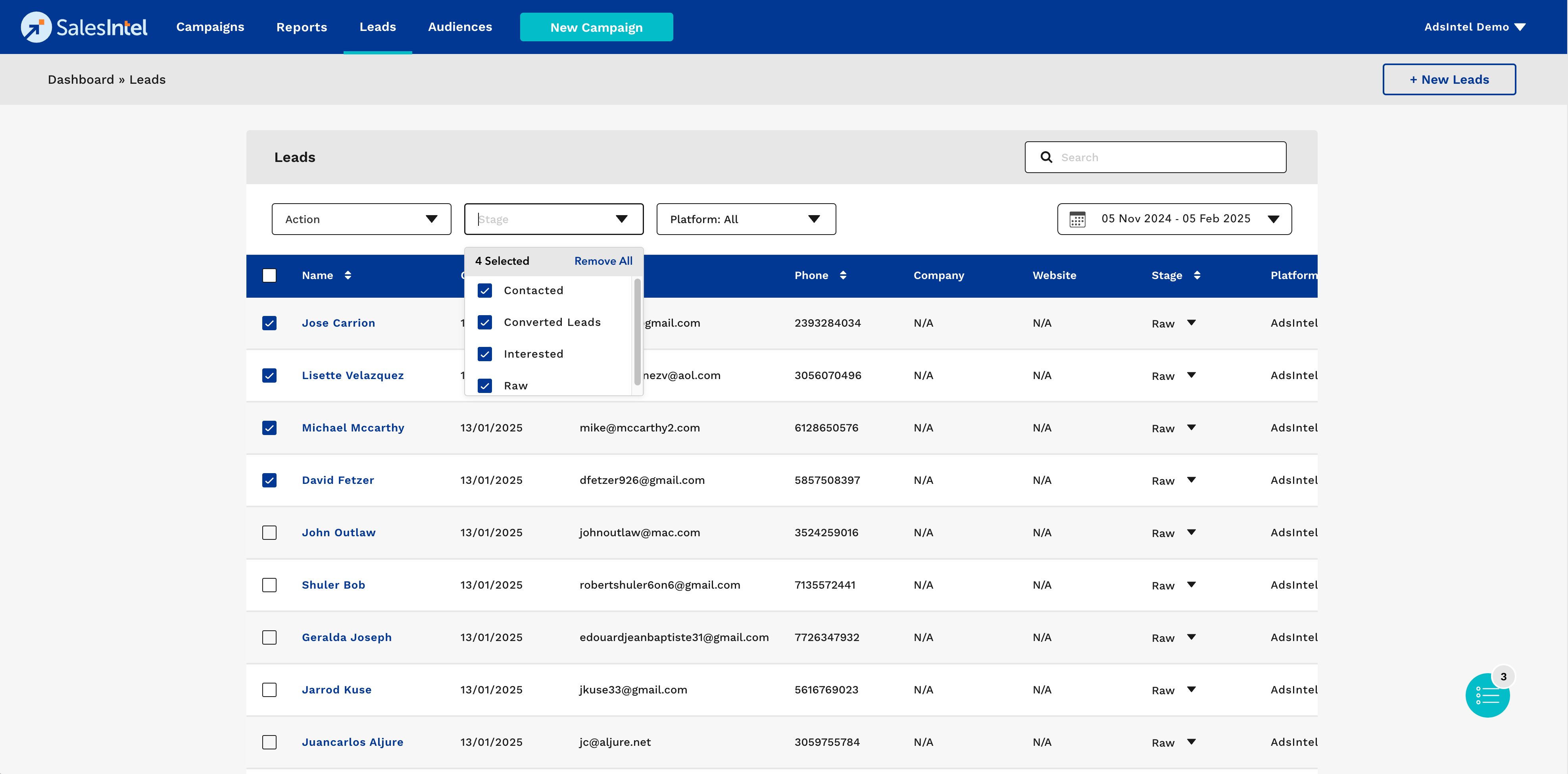Image resolution: width=1568 pixels, height=774 pixels.
Task: Click Remove All in stage filter
Action: (603, 261)
